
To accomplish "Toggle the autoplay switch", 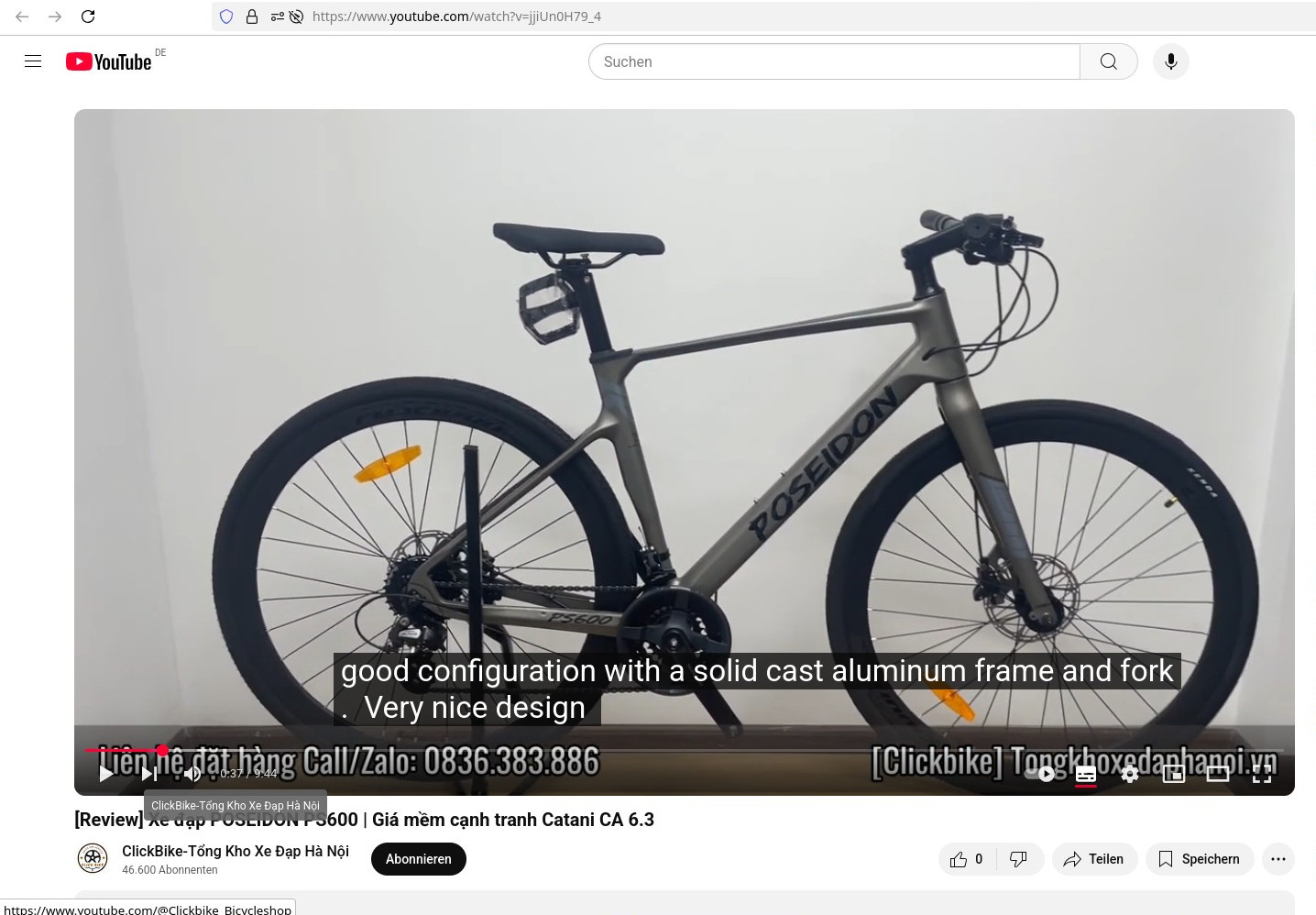I will [x=1042, y=774].
